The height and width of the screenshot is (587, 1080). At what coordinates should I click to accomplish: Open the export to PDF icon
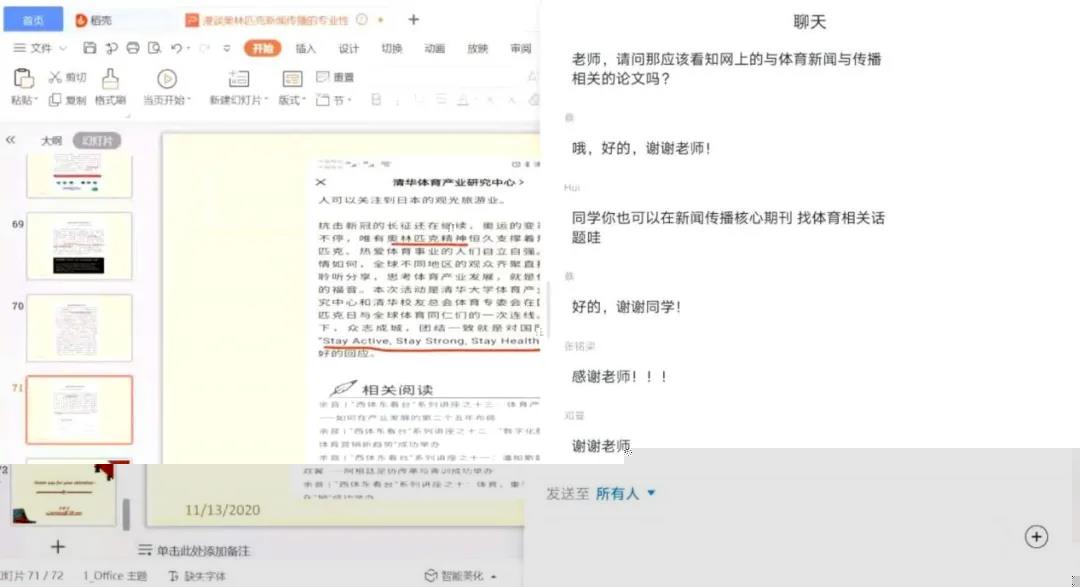(x=111, y=48)
